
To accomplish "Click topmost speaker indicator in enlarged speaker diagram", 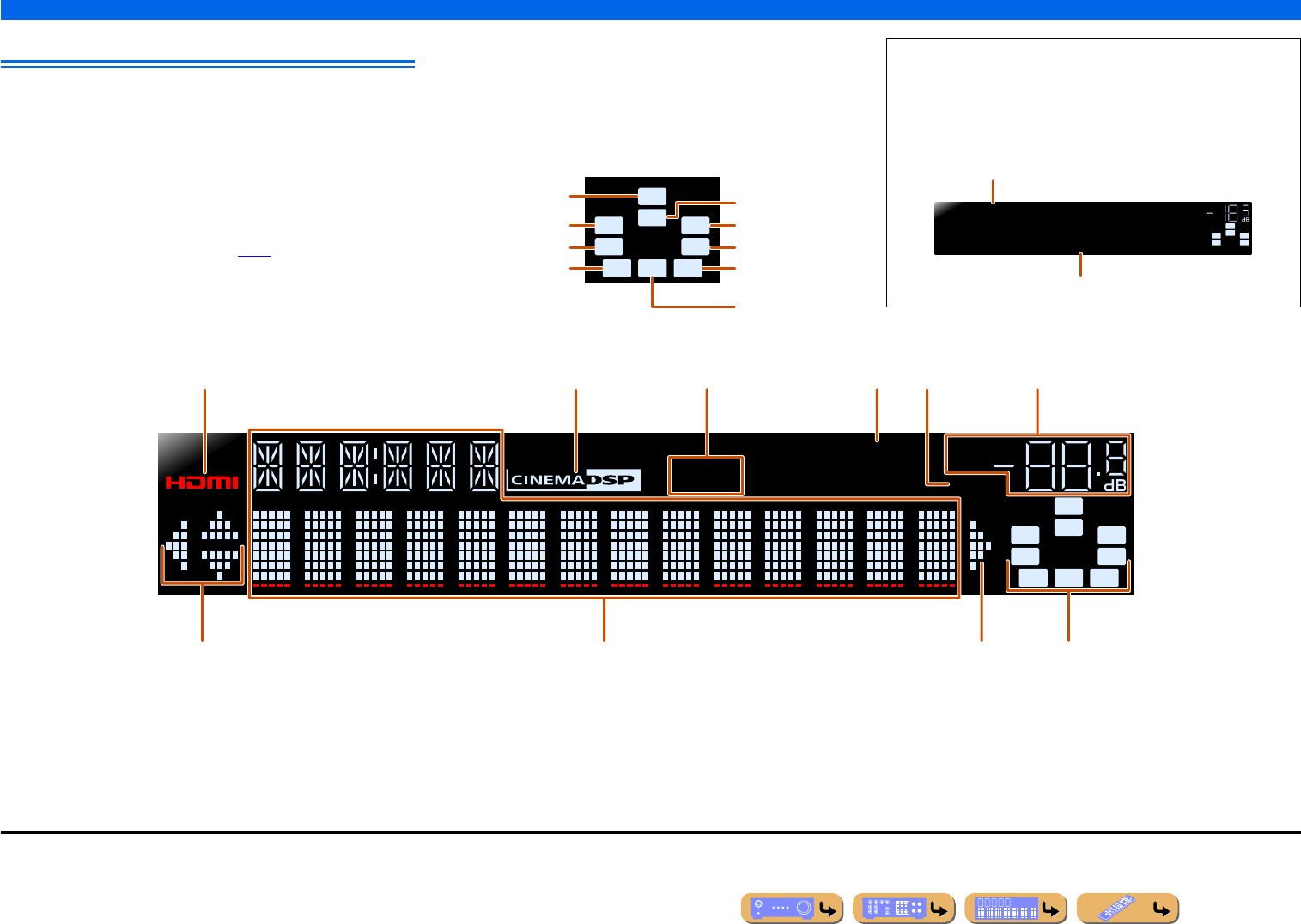I will click(x=652, y=196).
